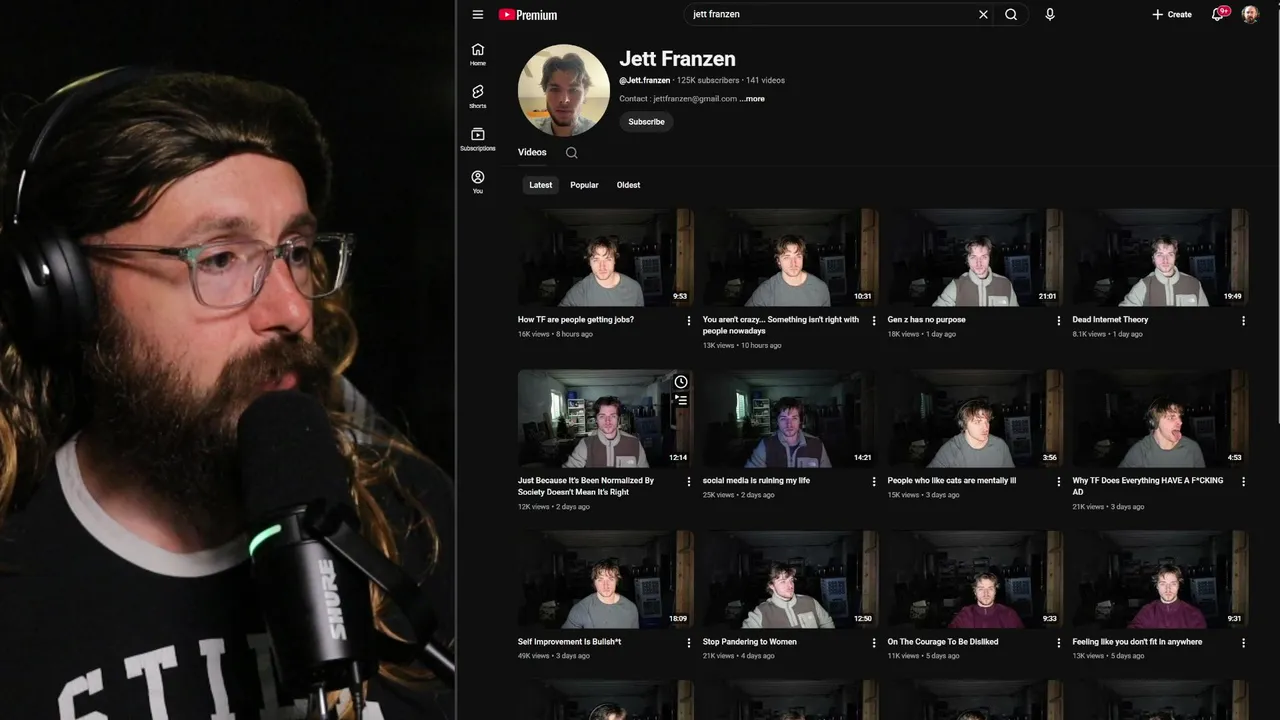Select the Oldest sort chip
Viewport: 1280px width, 720px height.
[x=628, y=185]
